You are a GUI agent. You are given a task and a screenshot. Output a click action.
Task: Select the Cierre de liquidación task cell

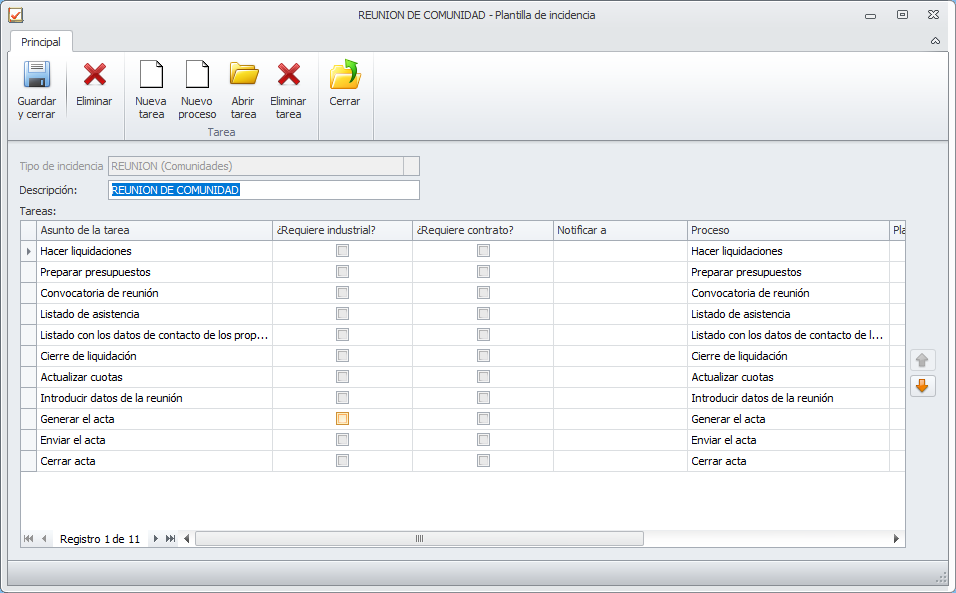[x=154, y=356]
